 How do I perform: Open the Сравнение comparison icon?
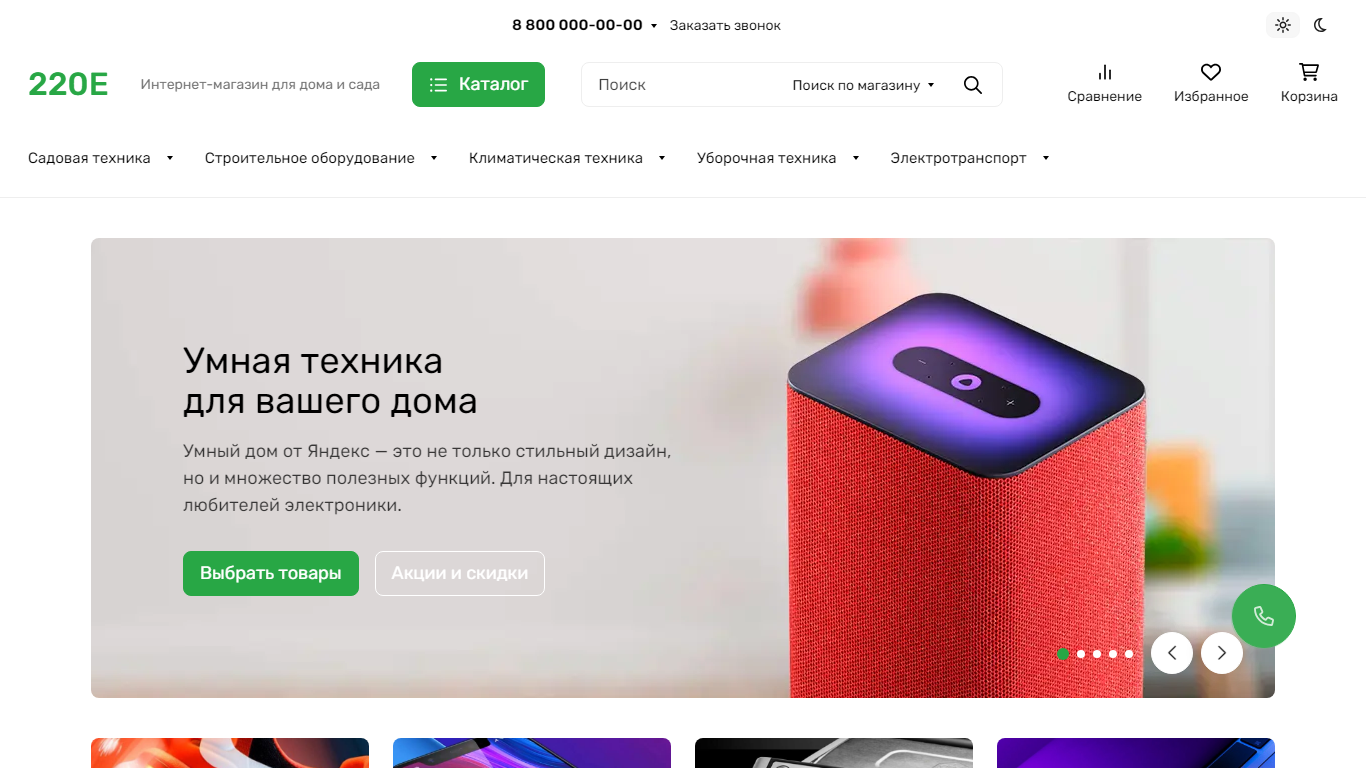(1104, 83)
